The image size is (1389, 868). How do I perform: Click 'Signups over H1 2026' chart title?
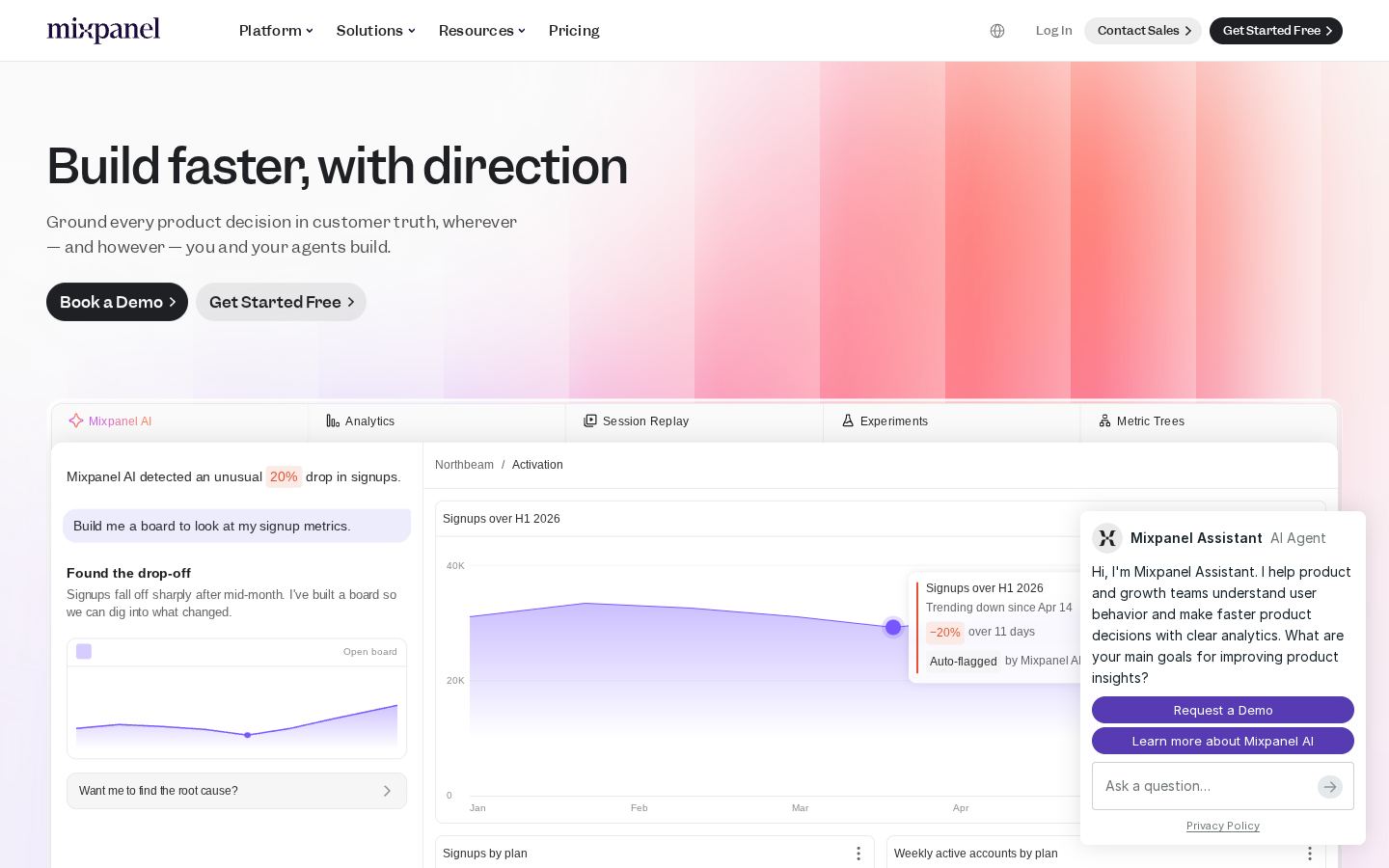(502, 519)
